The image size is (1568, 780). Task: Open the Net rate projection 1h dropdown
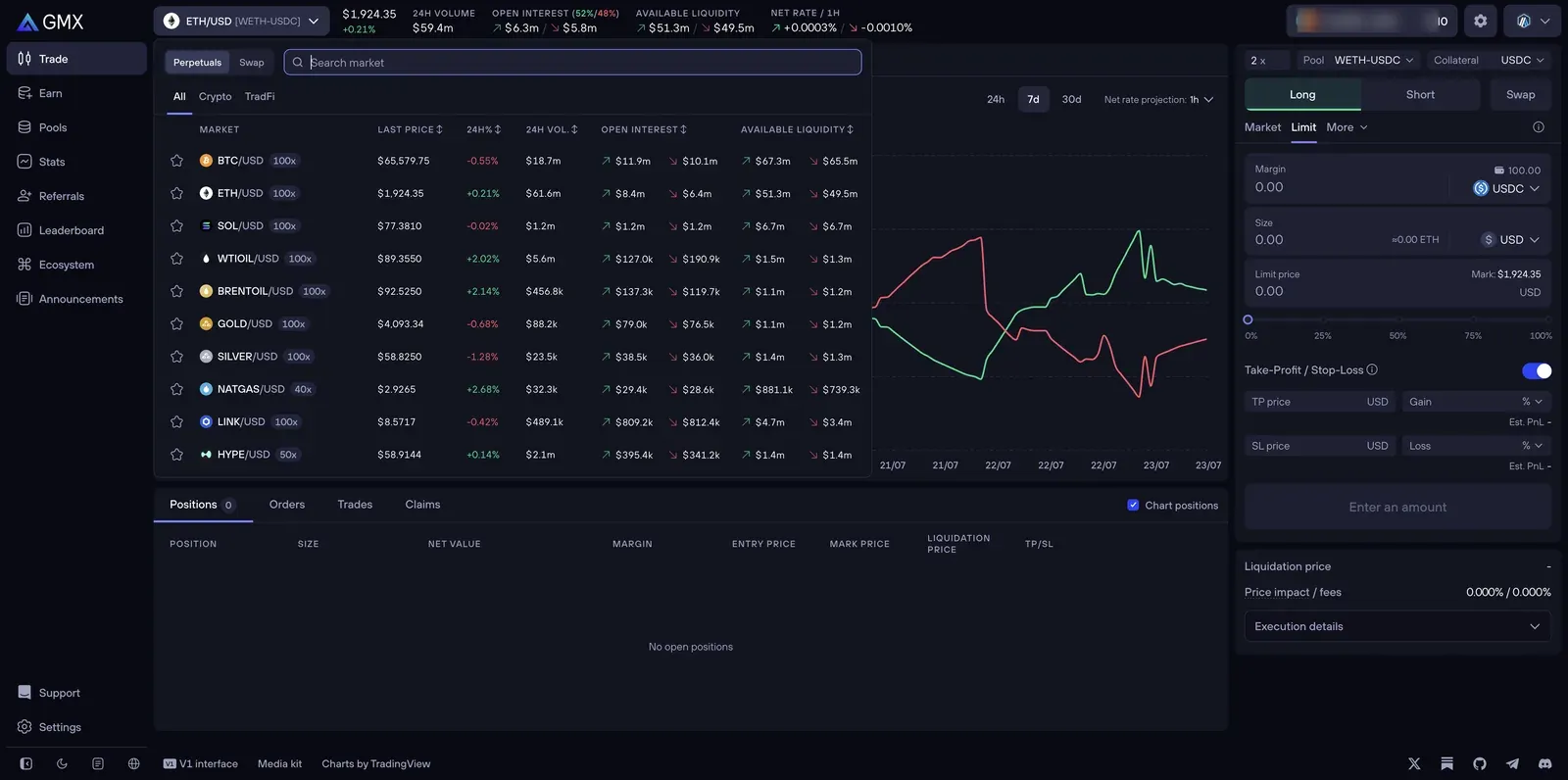(x=1158, y=99)
